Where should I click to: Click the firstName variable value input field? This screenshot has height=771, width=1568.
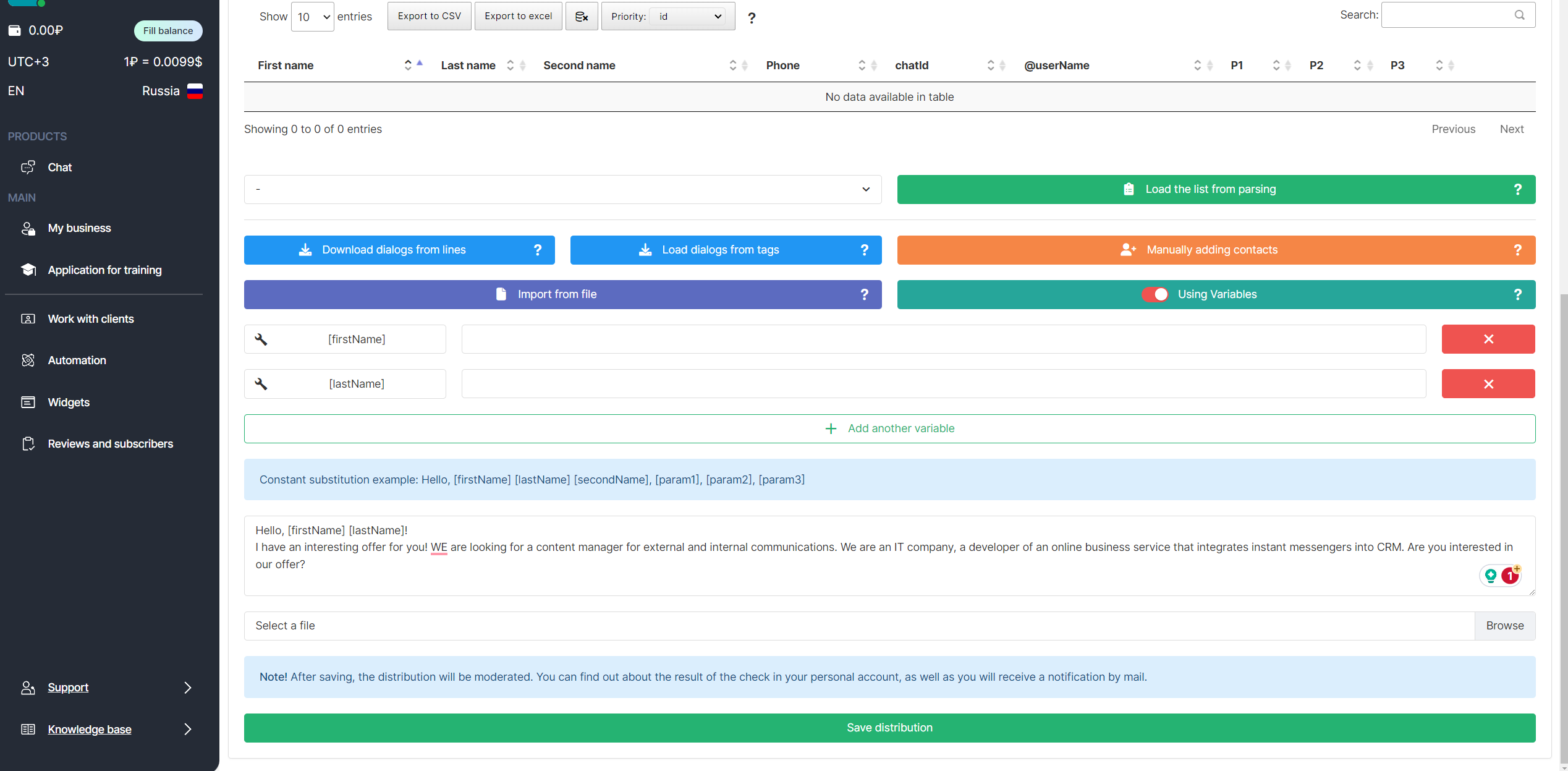coord(943,339)
